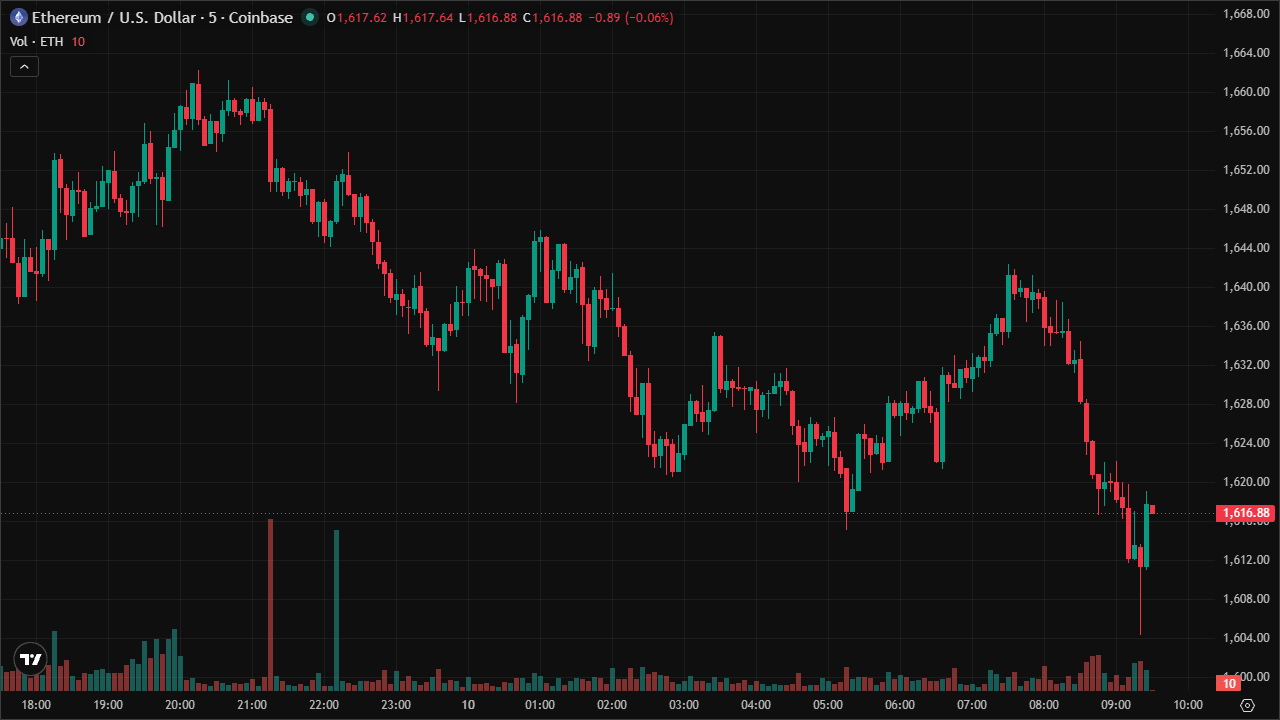Click the 1,640.00 price axis label
Viewport: 1280px width, 720px height.
(1246, 287)
